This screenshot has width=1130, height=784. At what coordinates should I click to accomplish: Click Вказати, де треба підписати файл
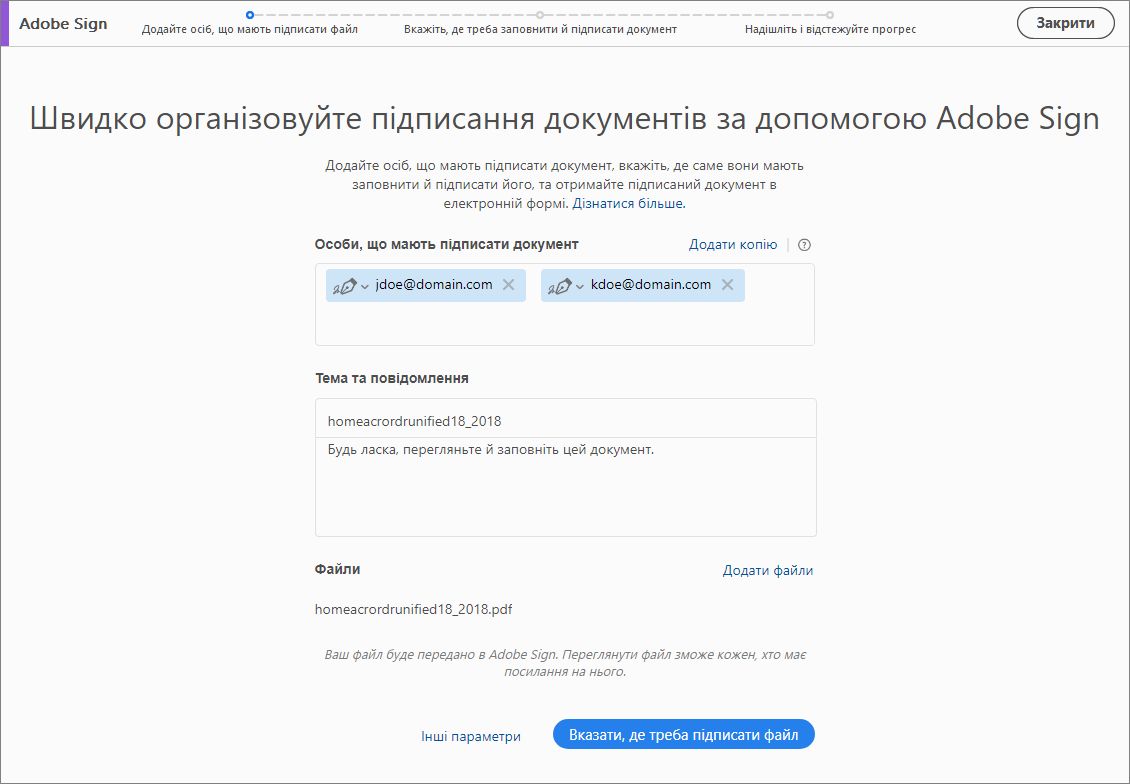pyautogui.click(x=683, y=733)
